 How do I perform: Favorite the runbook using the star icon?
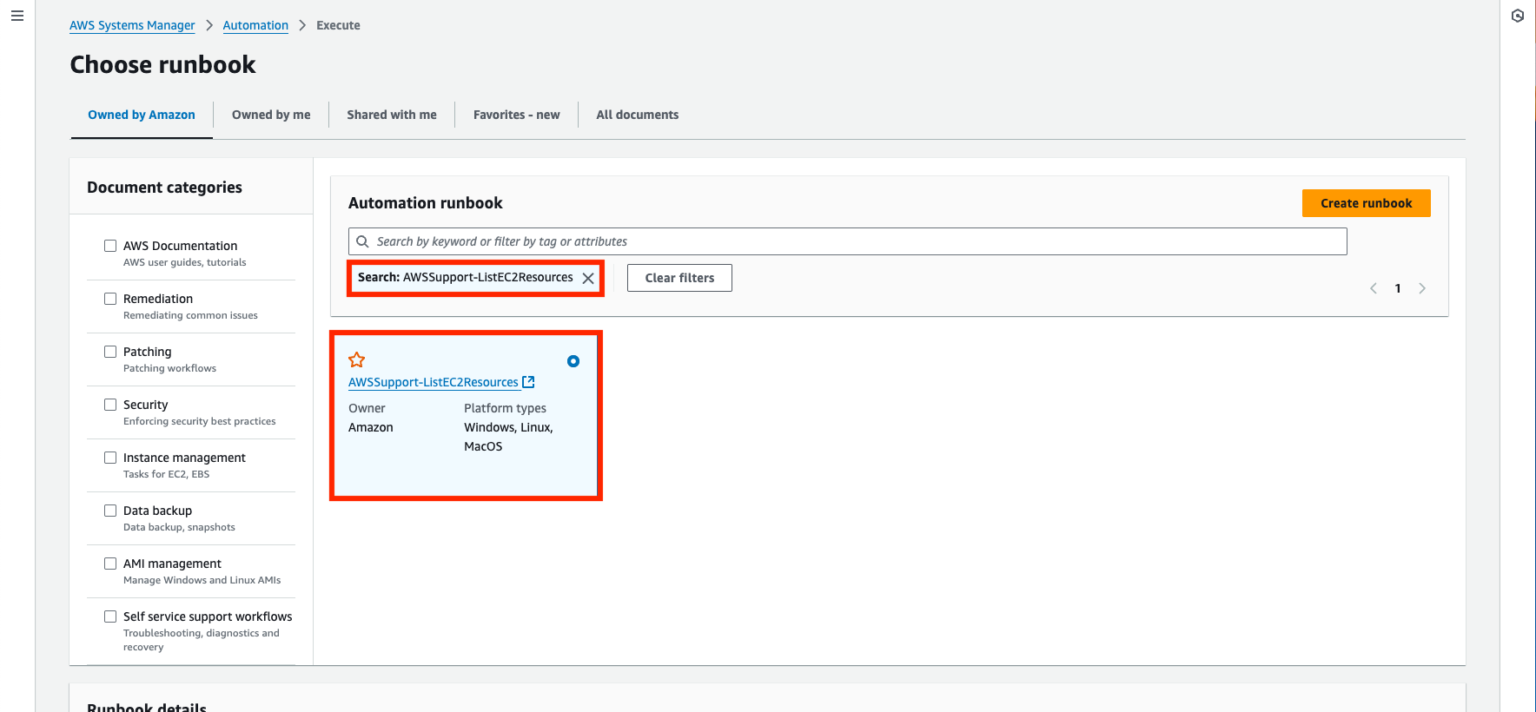[x=357, y=359]
